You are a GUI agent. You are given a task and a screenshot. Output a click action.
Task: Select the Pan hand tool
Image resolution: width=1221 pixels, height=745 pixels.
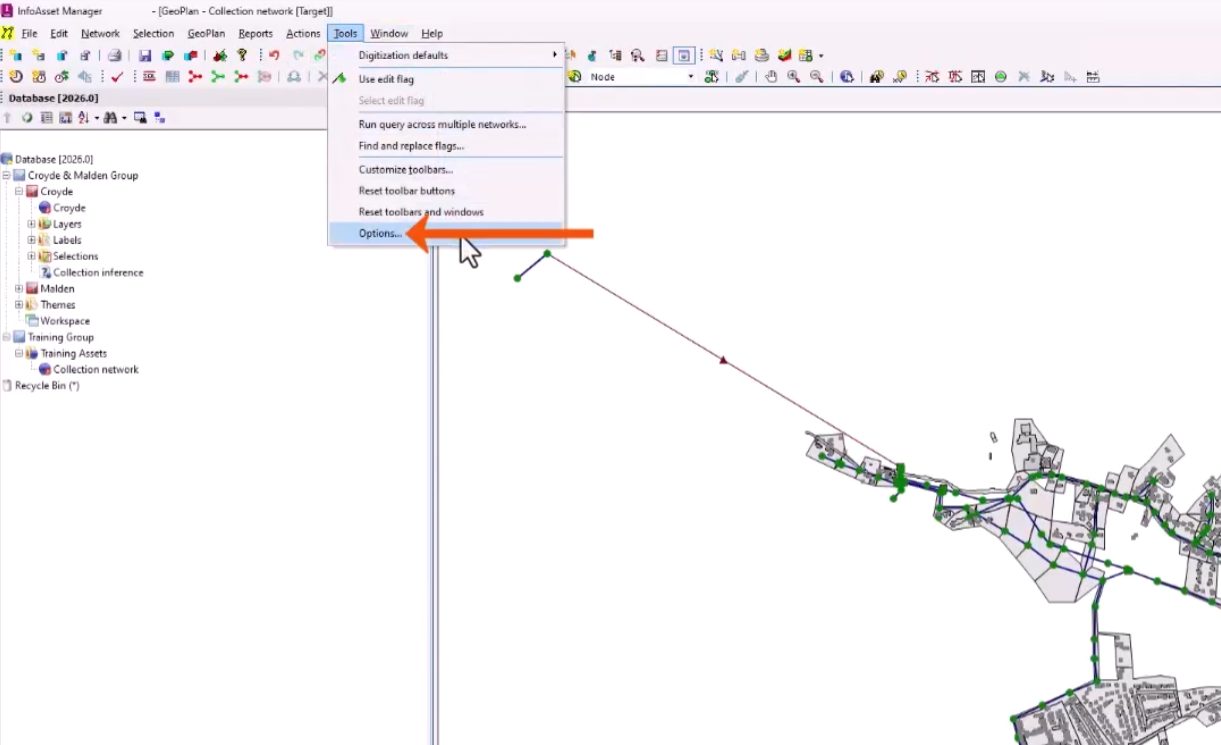771,77
